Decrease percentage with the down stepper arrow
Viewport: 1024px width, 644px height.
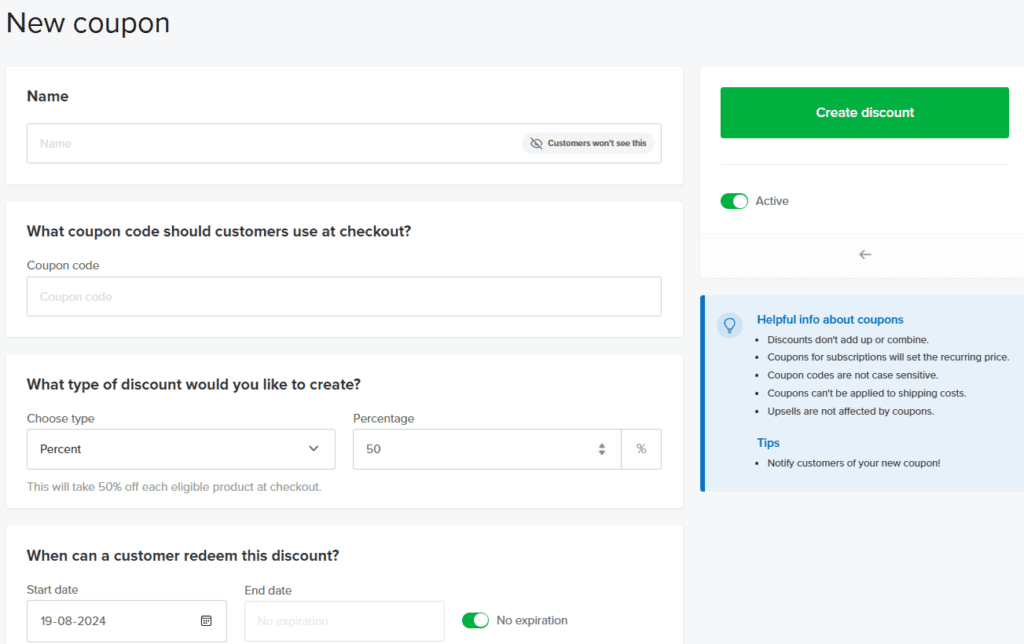click(x=602, y=454)
